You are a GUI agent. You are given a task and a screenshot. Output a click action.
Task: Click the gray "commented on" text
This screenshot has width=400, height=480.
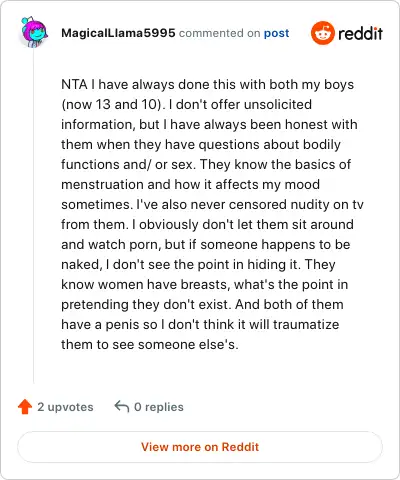(219, 33)
